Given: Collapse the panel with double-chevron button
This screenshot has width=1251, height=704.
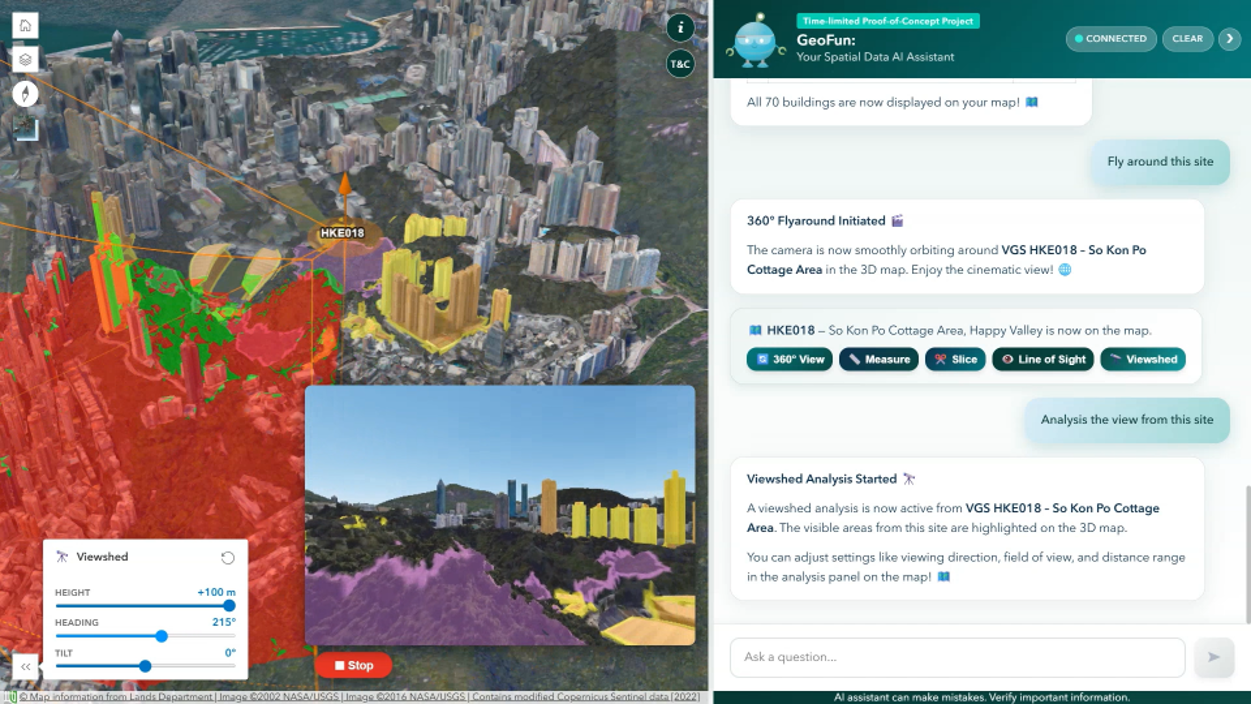Looking at the screenshot, I should coord(25,666).
